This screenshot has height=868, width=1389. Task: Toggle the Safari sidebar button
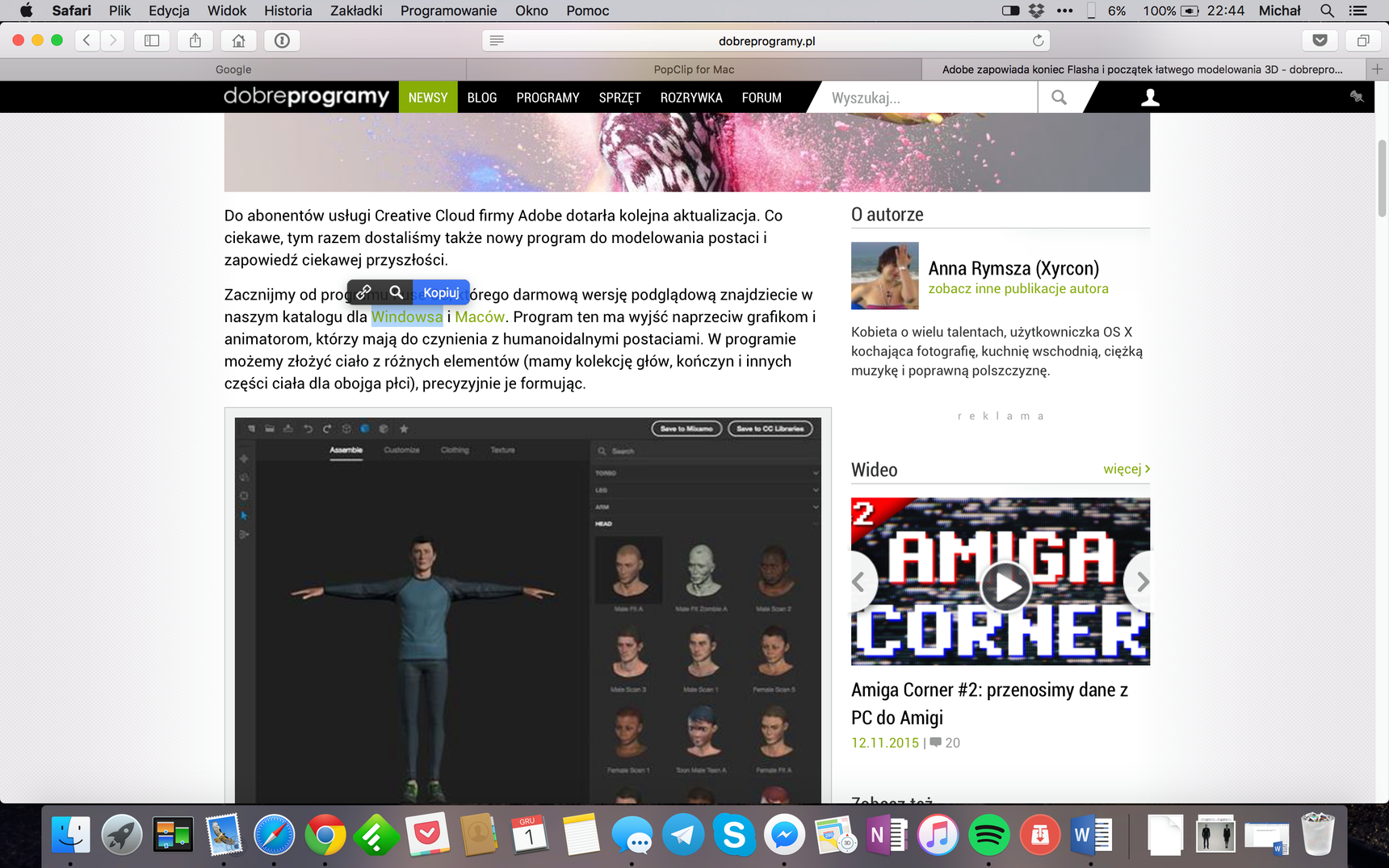[152, 40]
